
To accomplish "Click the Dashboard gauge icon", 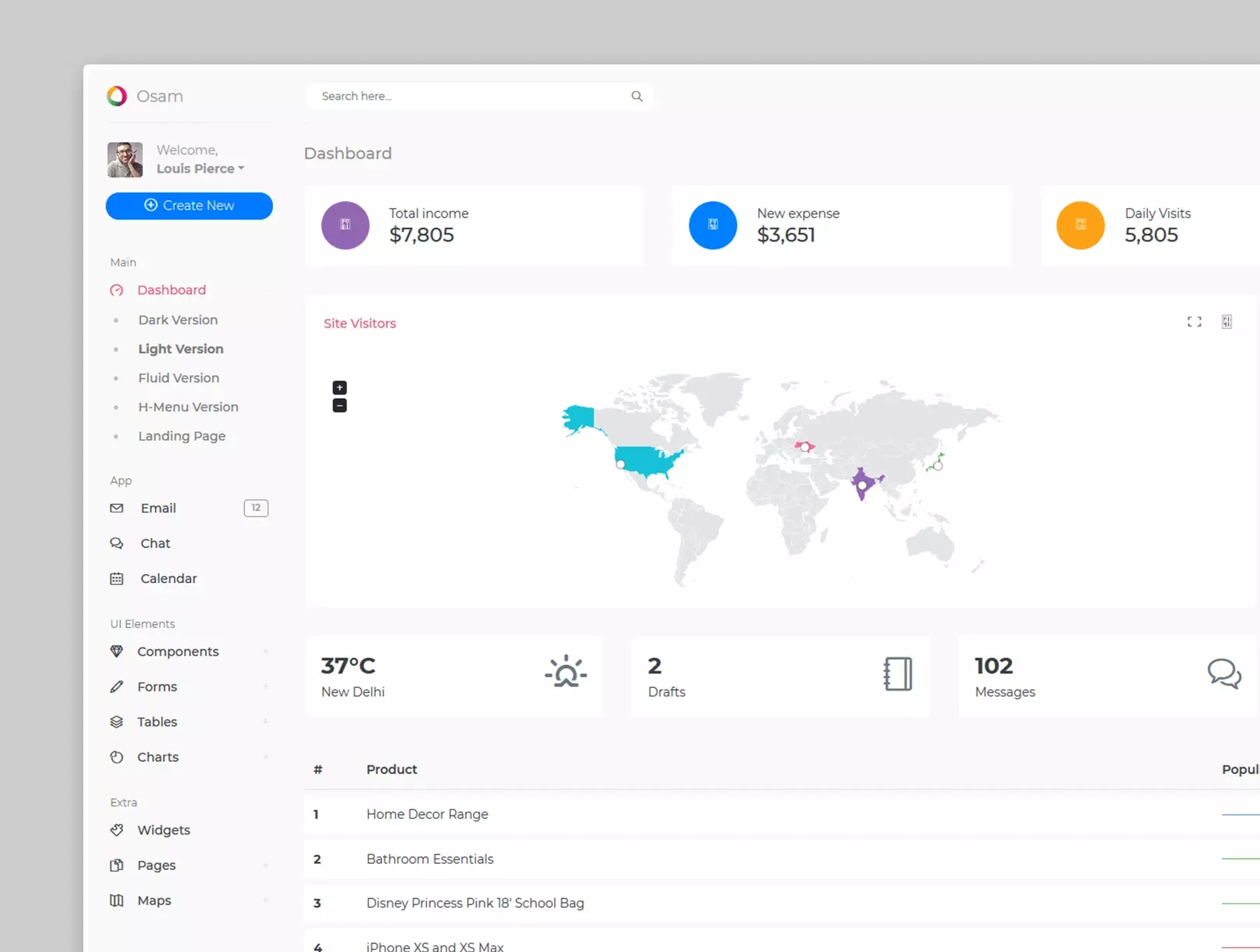I will click(117, 290).
